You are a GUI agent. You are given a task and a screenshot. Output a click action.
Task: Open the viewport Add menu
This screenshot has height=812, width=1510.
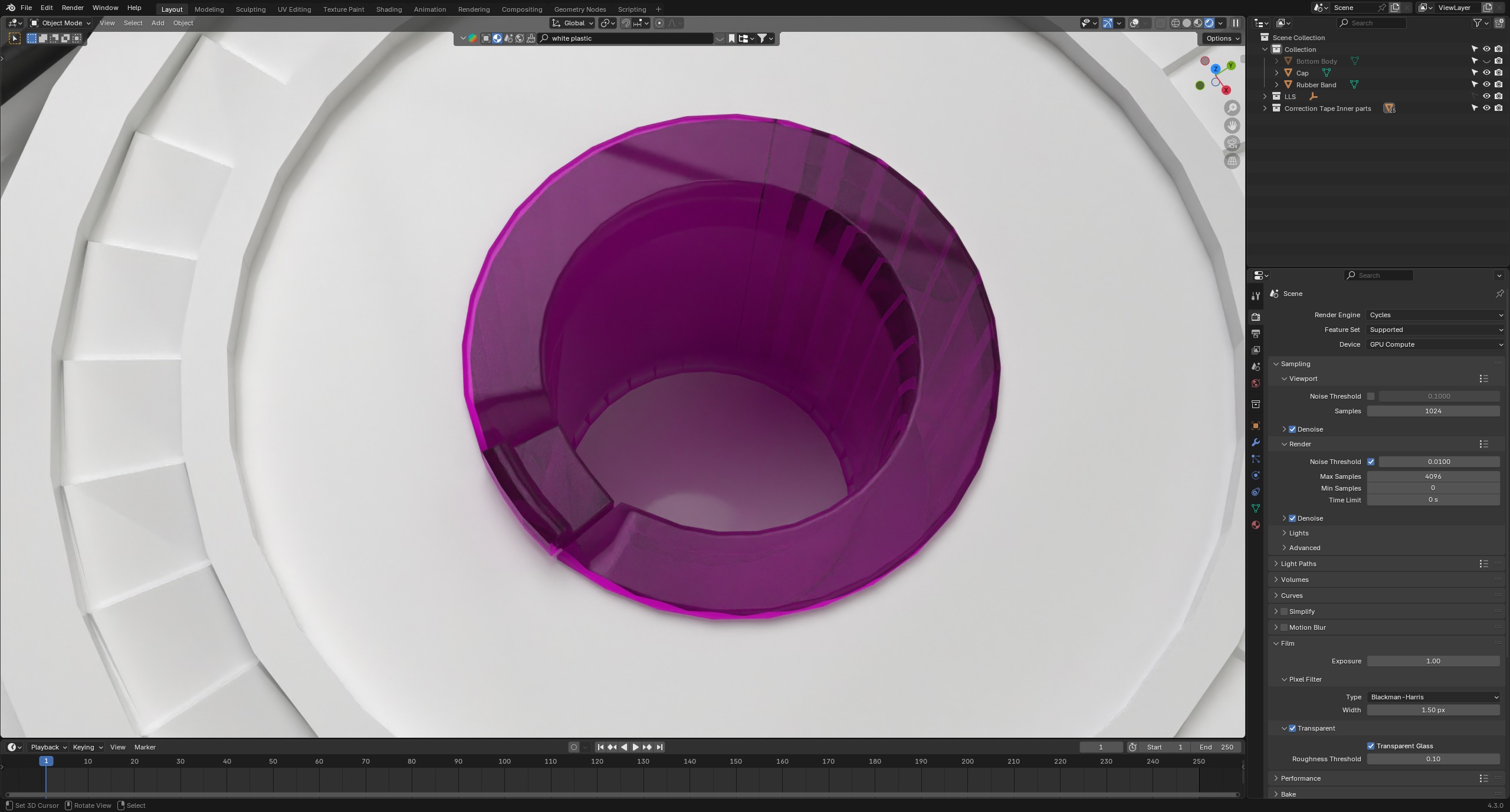click(x=157, y=23)
